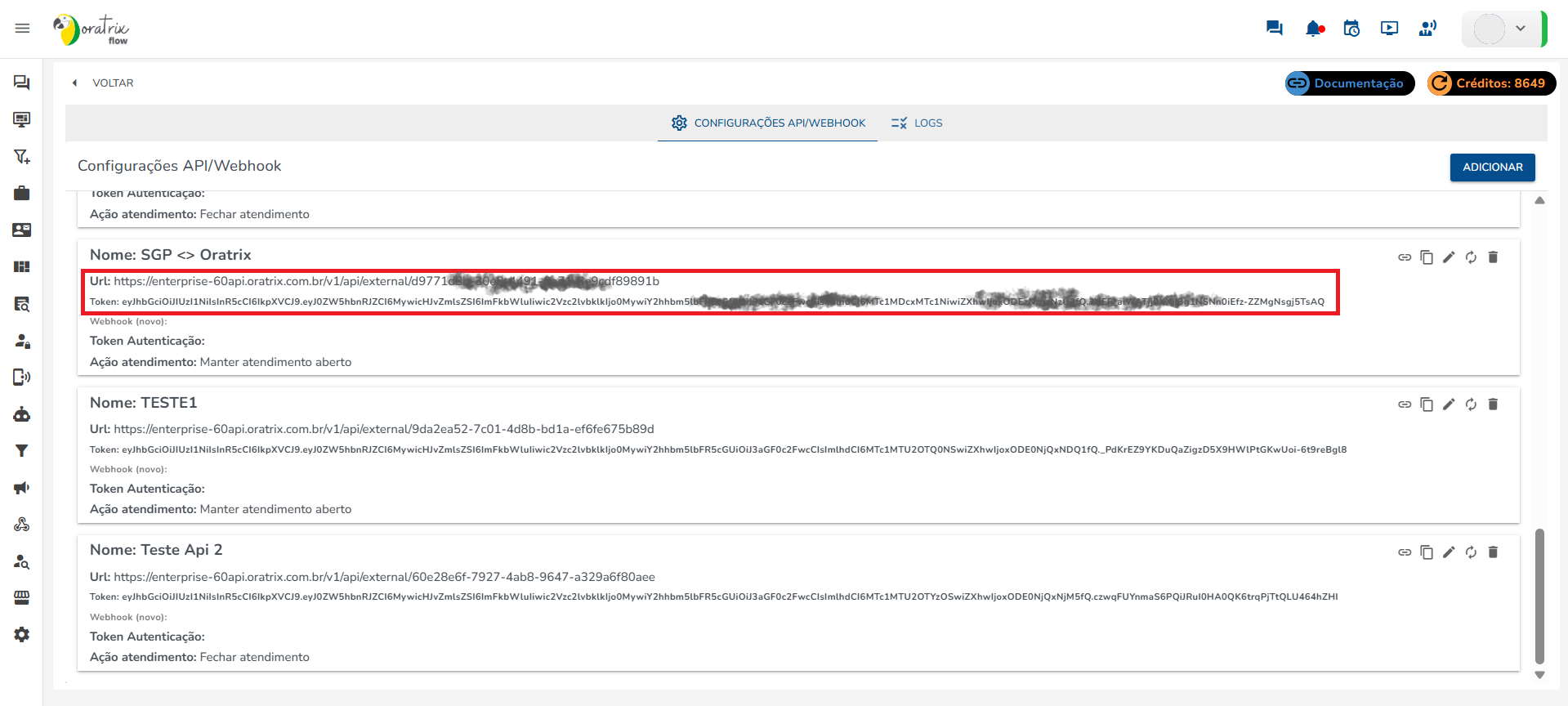Edit the TESTE1 configuration with pencil icon

(x=1449, y=404)
